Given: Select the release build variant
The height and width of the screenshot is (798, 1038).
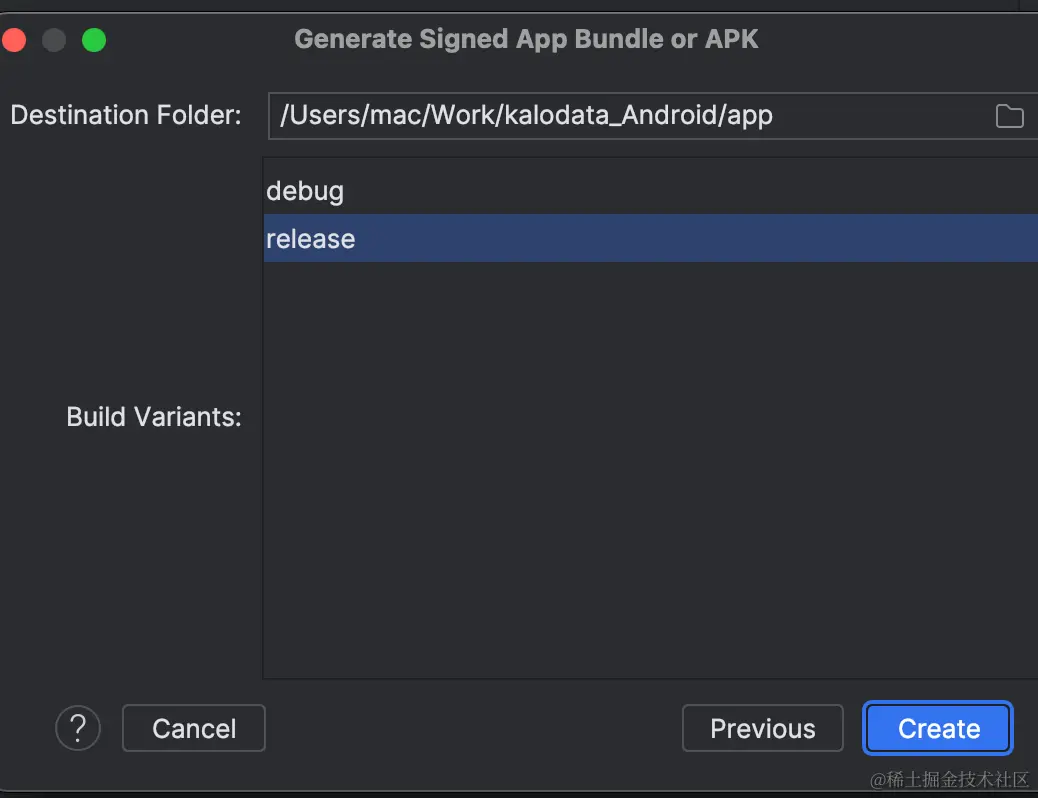Looking at the screenshot, I should (650, 238).
